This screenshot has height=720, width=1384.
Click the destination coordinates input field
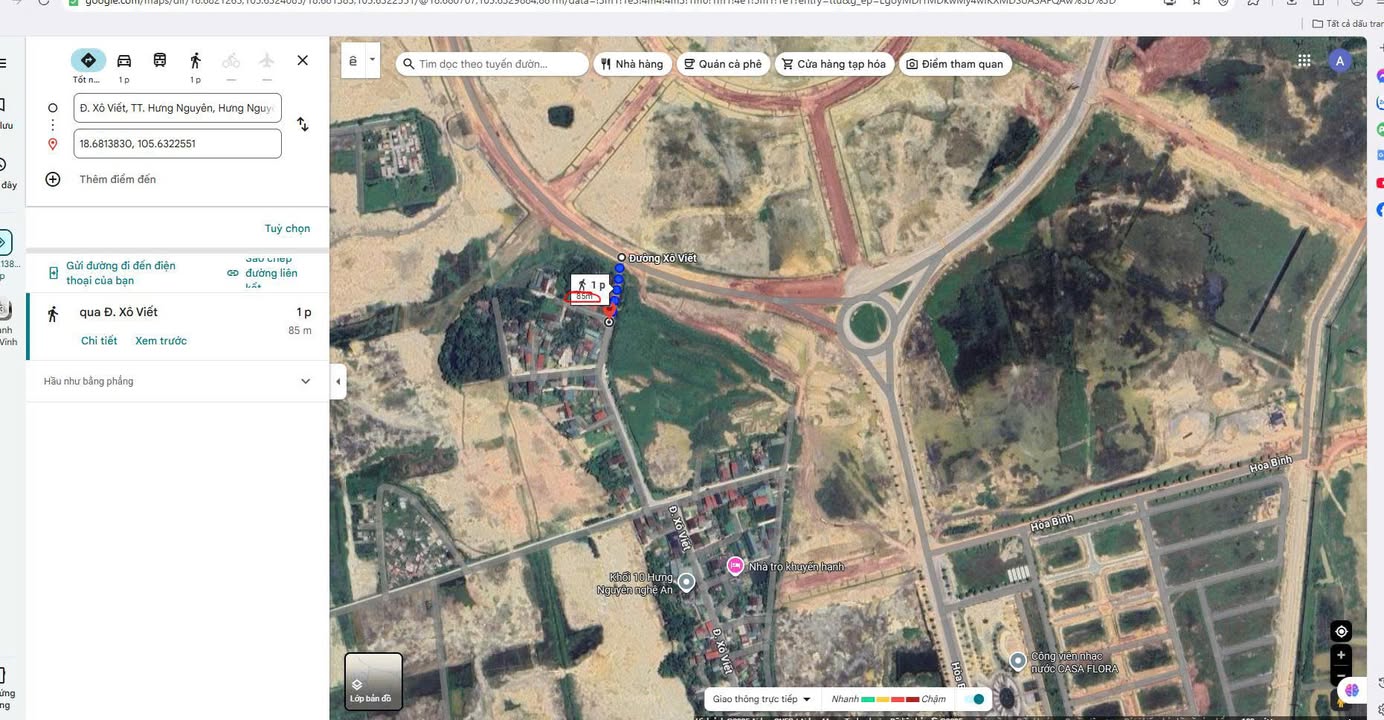click(x=177, y=144)
